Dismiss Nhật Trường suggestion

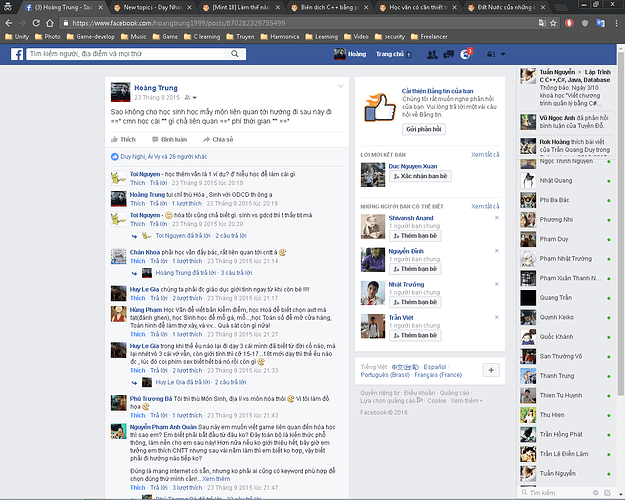point(497,284)
